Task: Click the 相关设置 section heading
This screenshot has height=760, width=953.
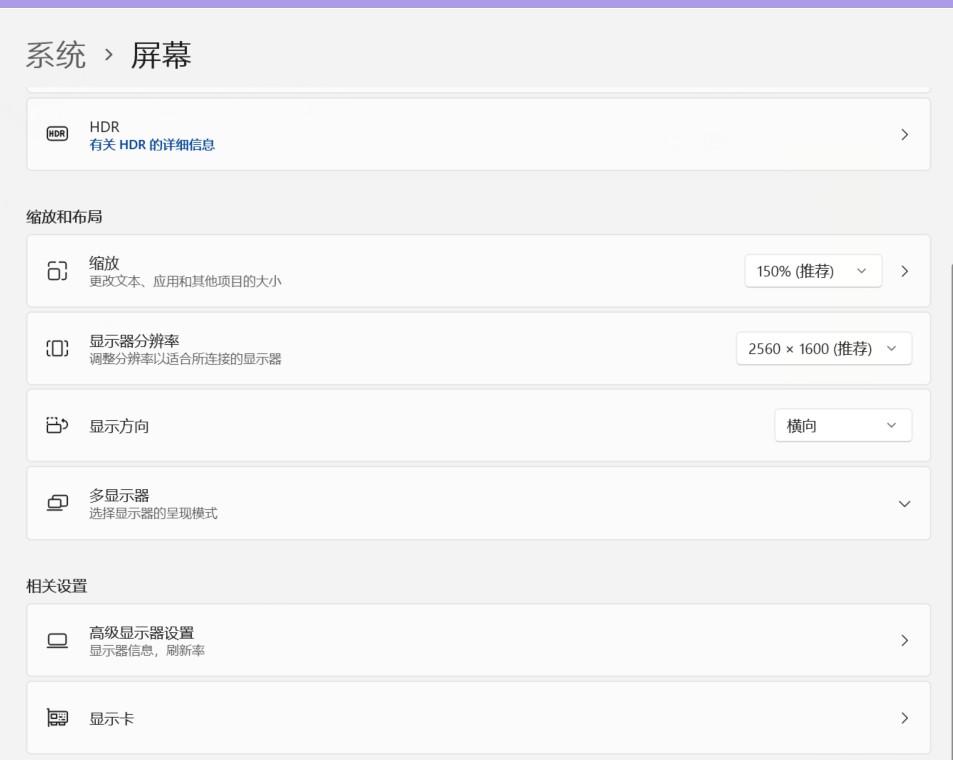Action: 57,586
